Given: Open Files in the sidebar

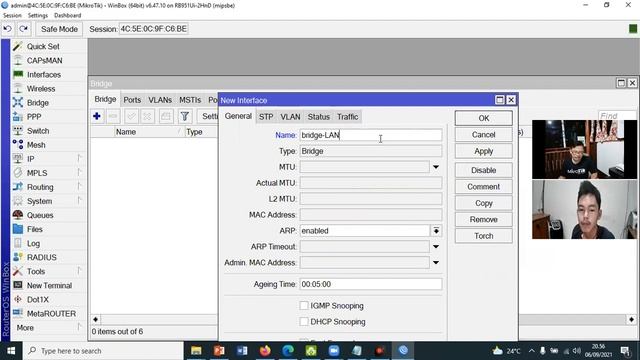Looking at the screenshot, I should tap(35, 229).
